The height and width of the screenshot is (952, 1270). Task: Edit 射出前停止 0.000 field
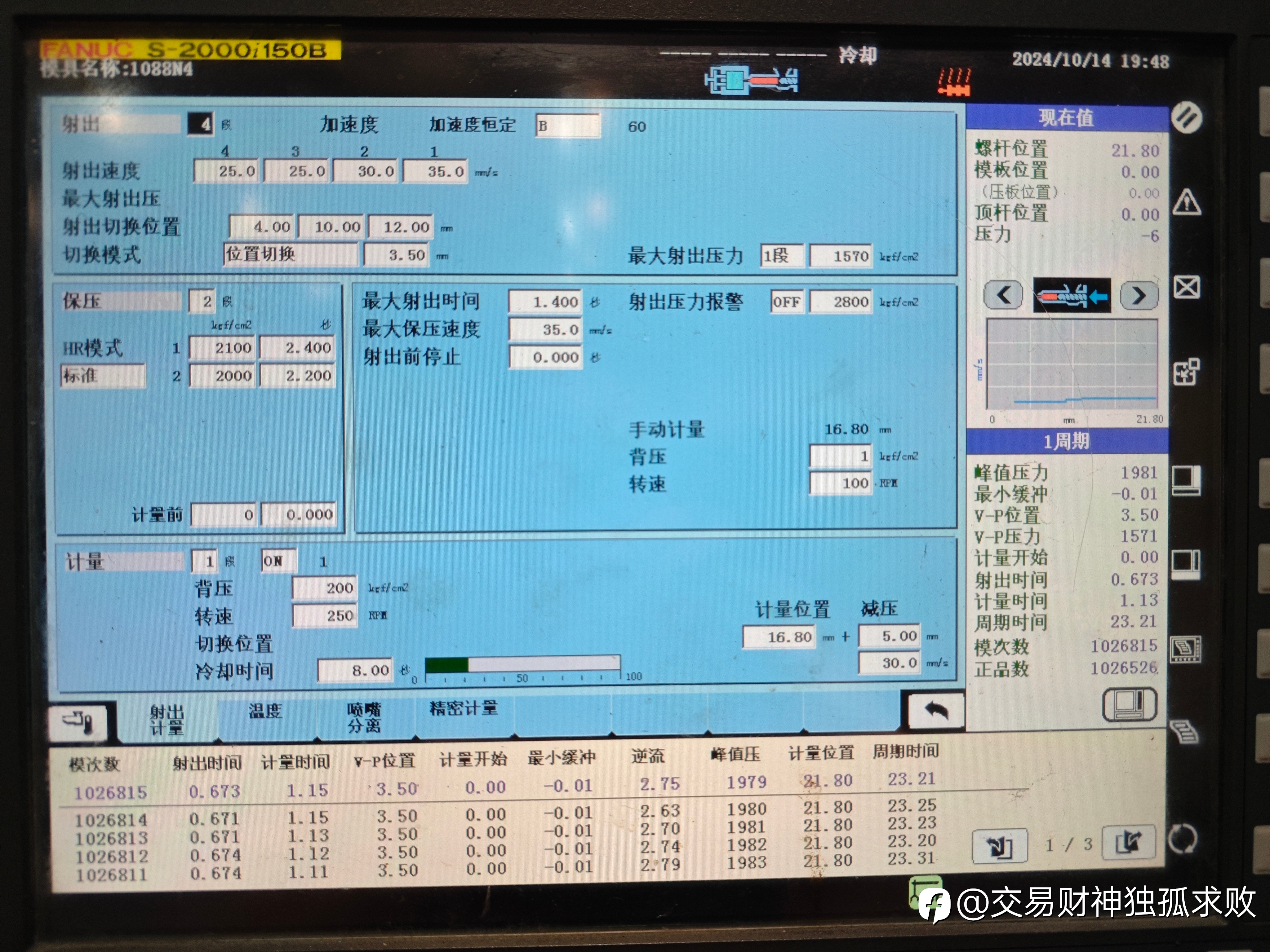(x=545, y=358)
